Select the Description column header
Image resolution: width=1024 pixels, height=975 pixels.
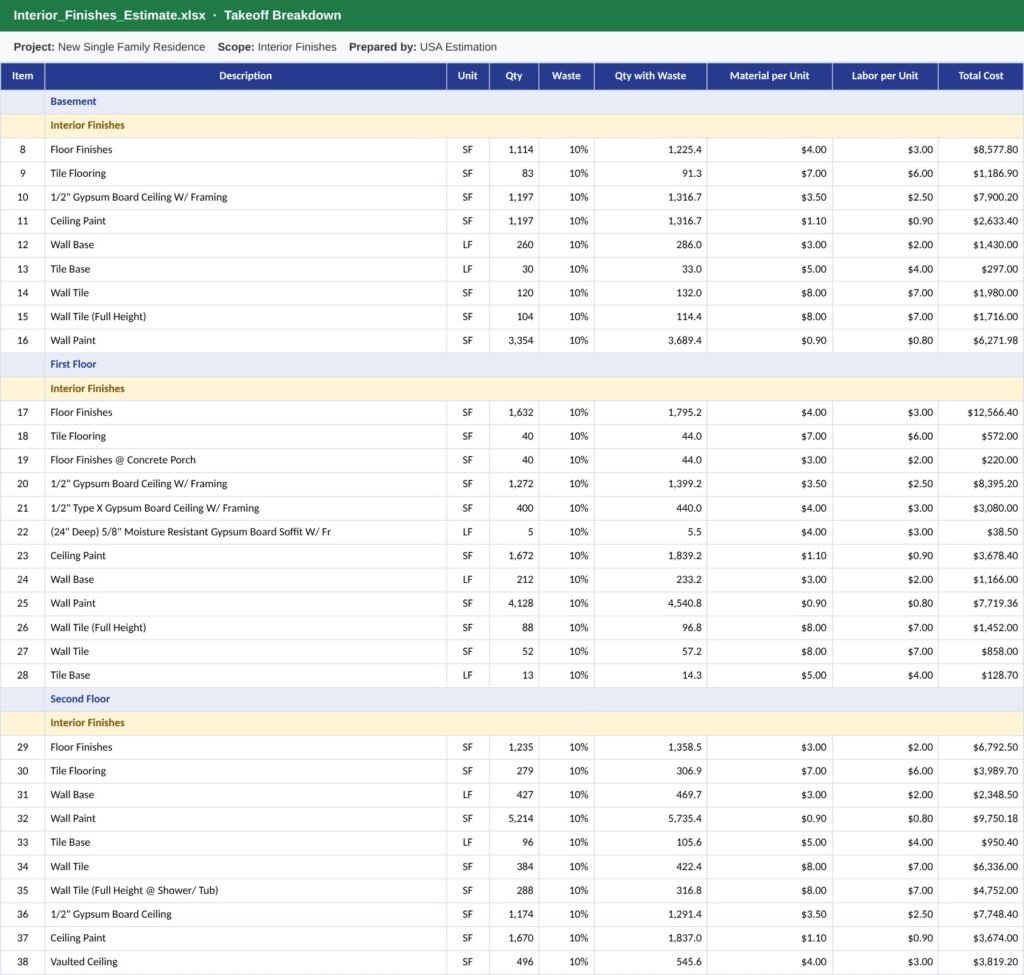pos(246,76)
